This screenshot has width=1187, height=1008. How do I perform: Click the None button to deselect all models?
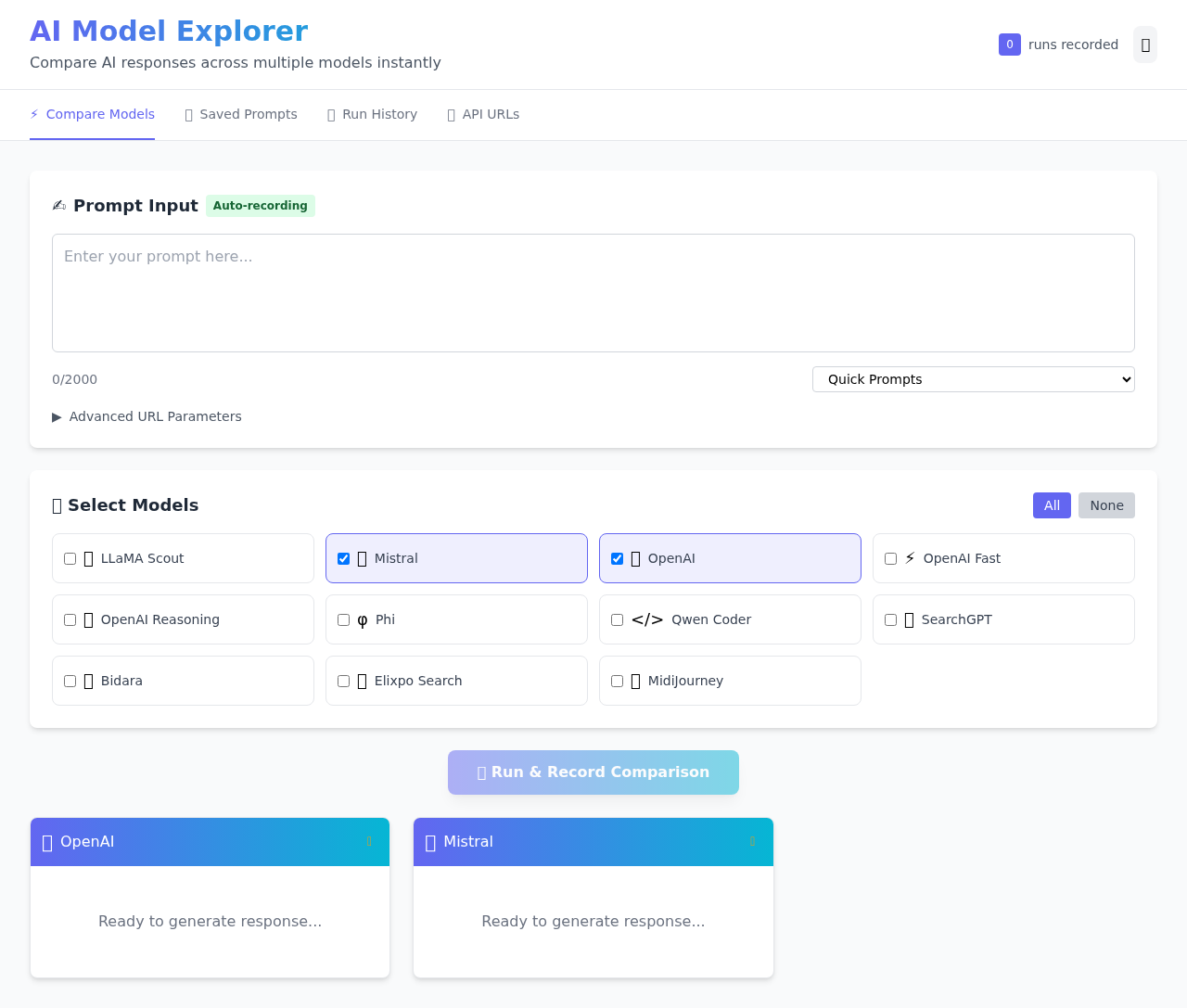pos(1106,505)
